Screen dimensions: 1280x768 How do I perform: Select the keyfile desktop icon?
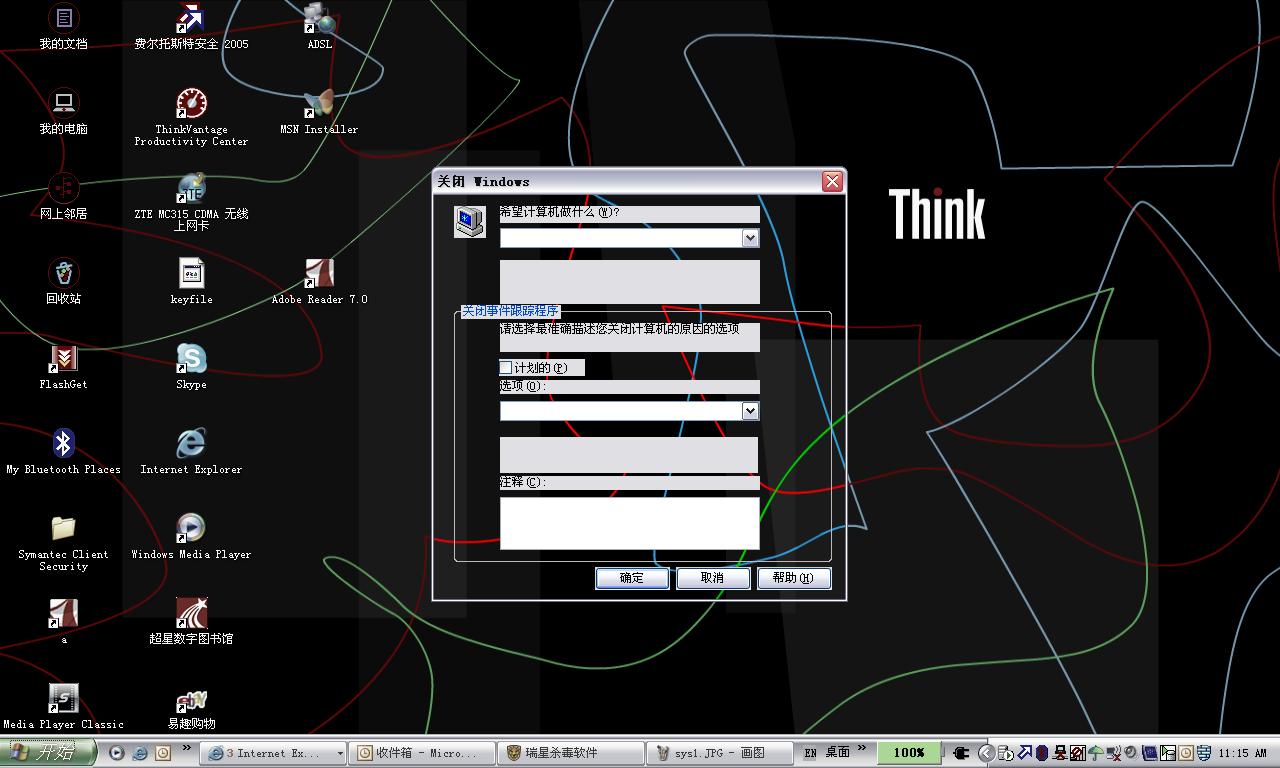coord(191,281)
